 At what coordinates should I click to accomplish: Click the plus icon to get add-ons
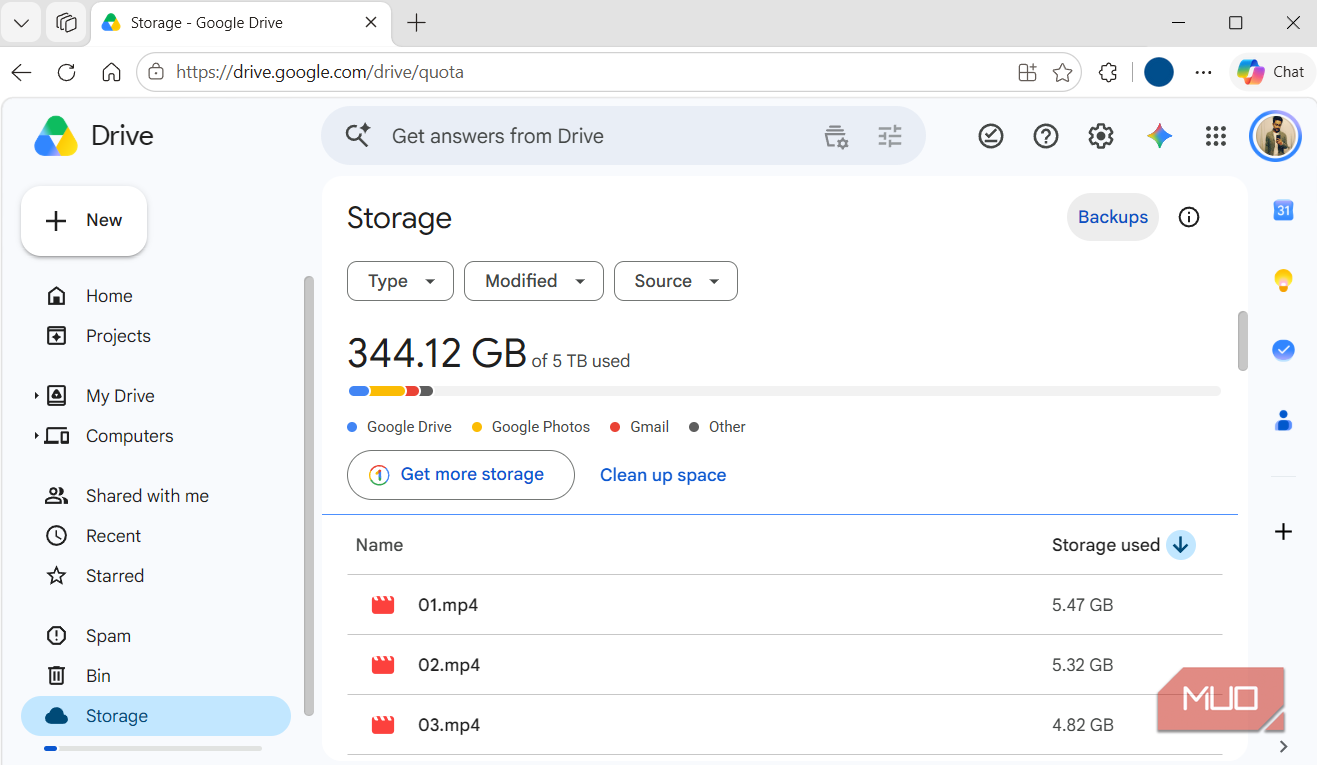click(1284, 532)
